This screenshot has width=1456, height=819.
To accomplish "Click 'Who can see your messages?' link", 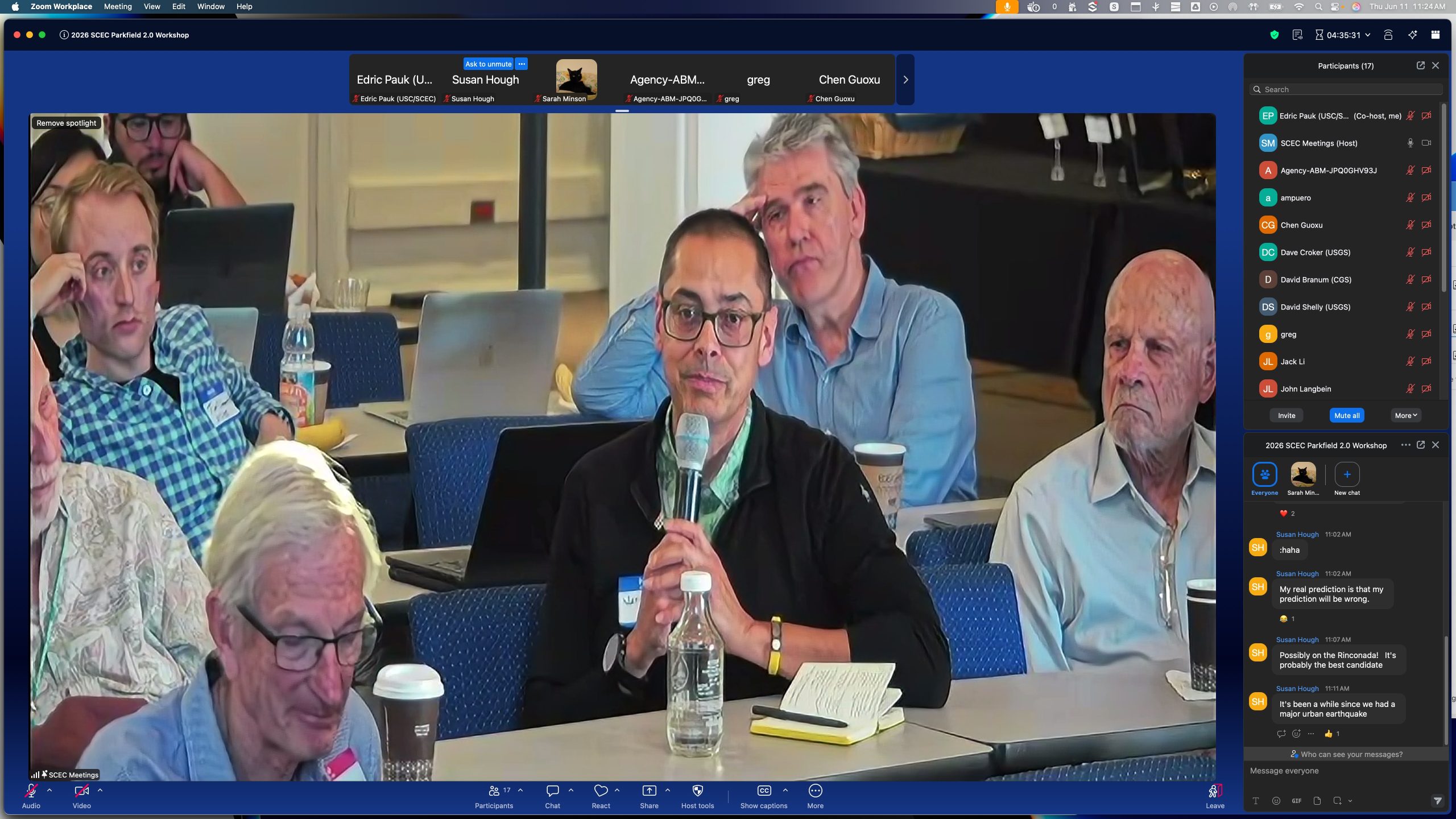I will (x=1346, y=754).
